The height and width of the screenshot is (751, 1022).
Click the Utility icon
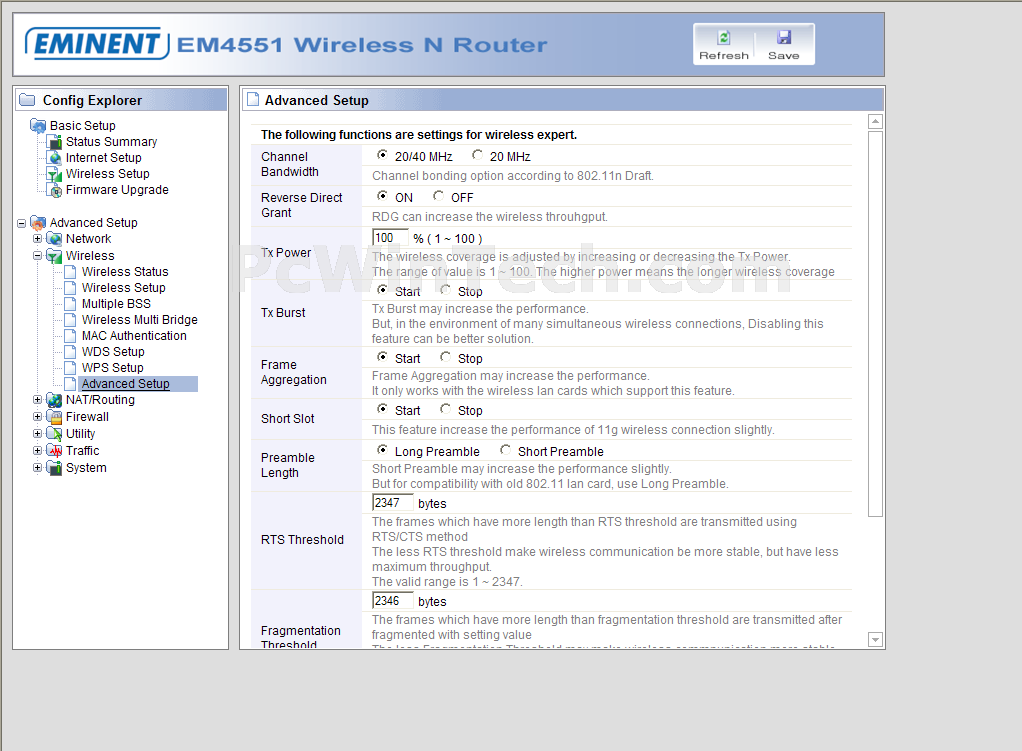tap(55, 434)
